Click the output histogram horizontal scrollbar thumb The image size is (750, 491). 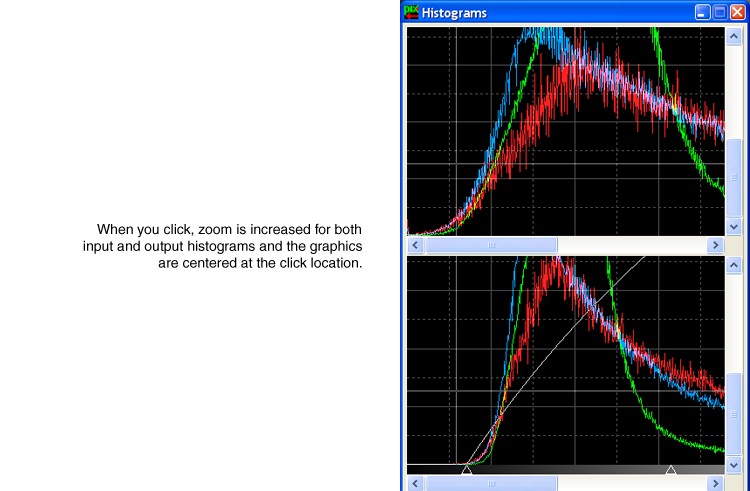(491, 483)
